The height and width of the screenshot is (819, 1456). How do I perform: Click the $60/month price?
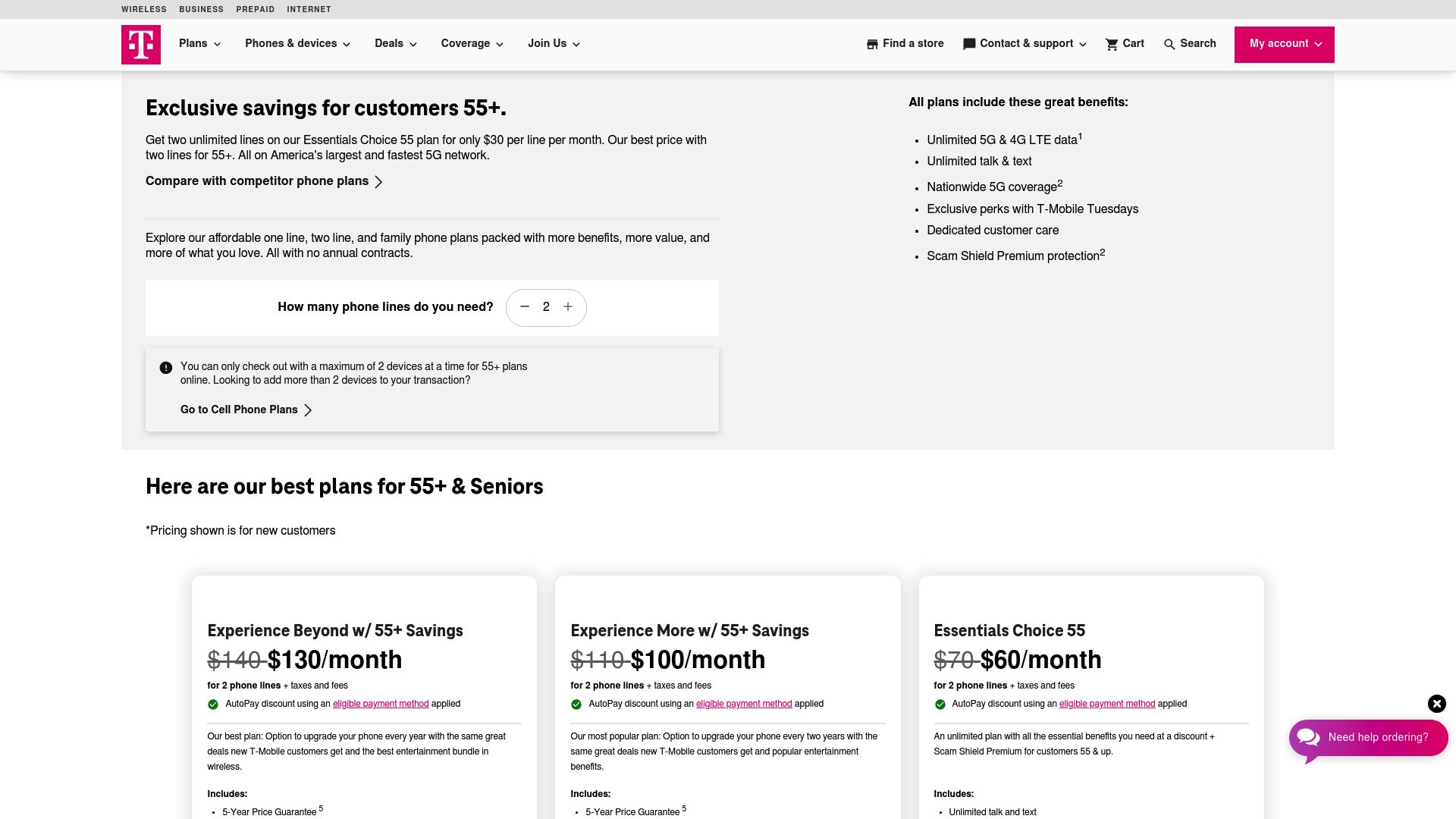(x=1040, y=660)
